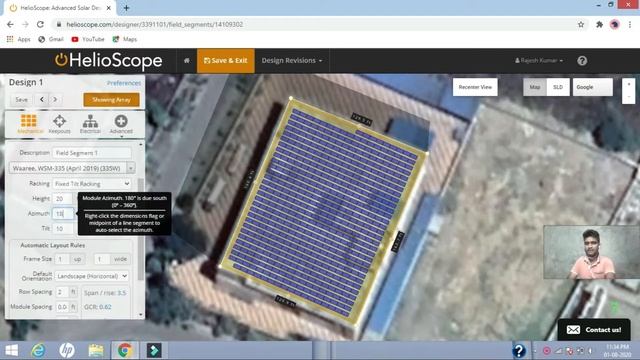Image resolution: width=640 pixels, height=360 pixels.
Task: Redo with the right arrow button
Action: click(55, 99)
